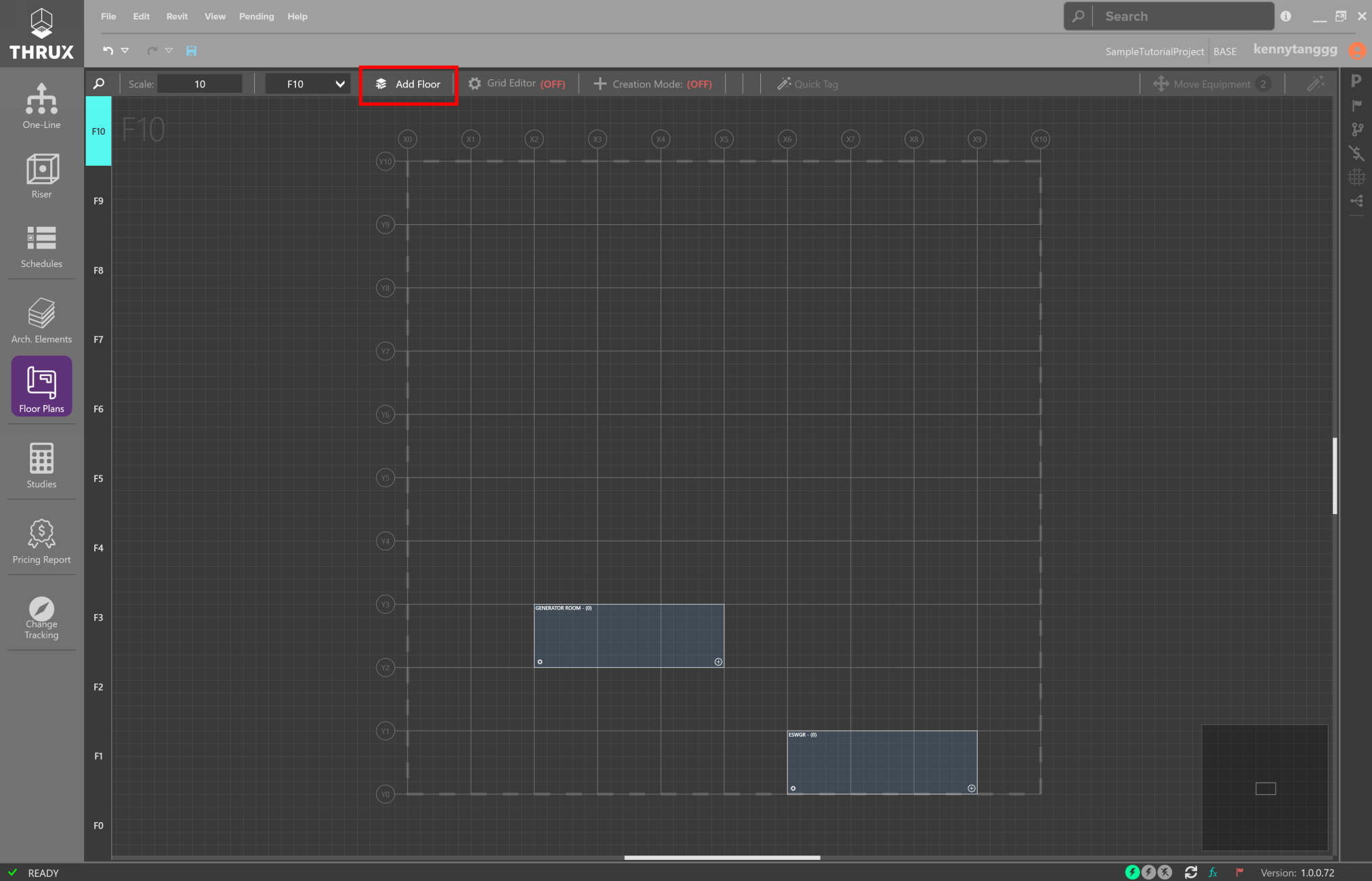1372x881 pixels.
Task: Click the crossed-out lightning status icon
Action: [1165, 872]
